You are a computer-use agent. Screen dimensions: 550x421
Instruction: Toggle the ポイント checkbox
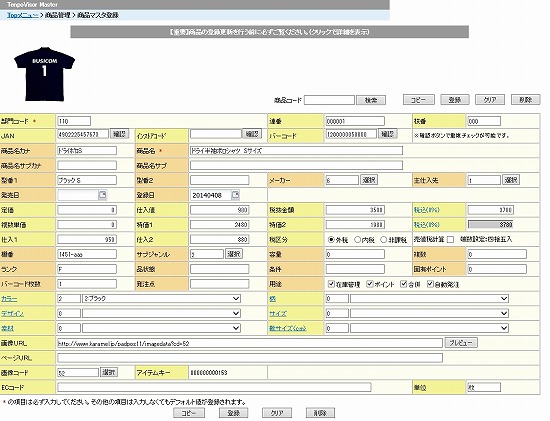click(370, 284)
